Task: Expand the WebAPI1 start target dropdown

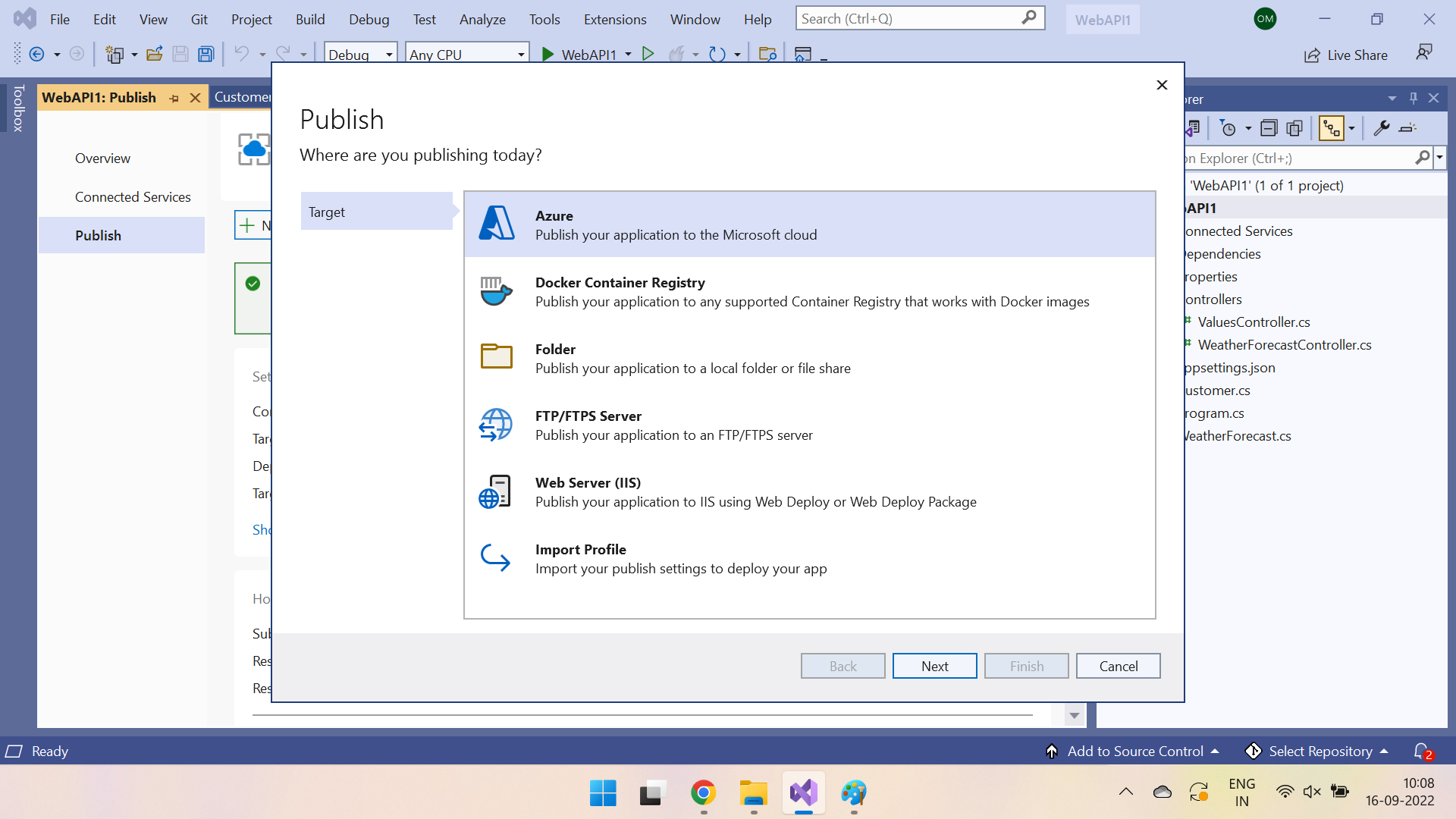Action: (x=628, y=55)
